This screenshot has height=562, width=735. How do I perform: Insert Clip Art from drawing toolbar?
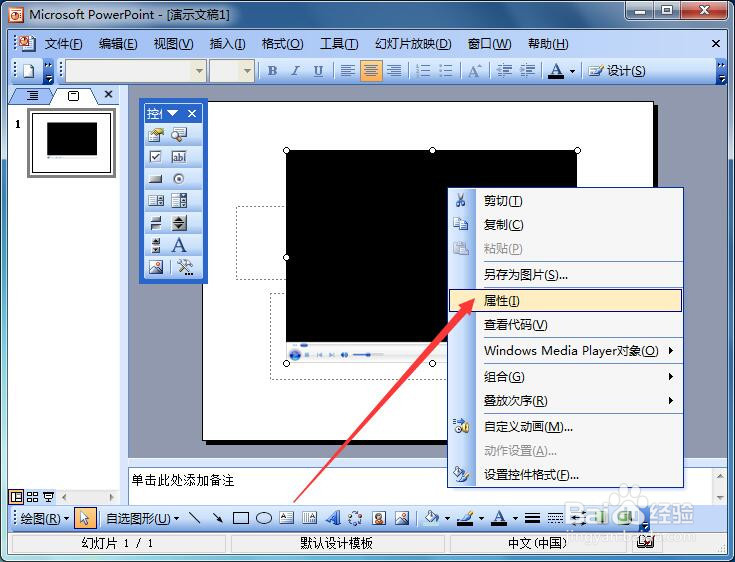coord(379,518)
